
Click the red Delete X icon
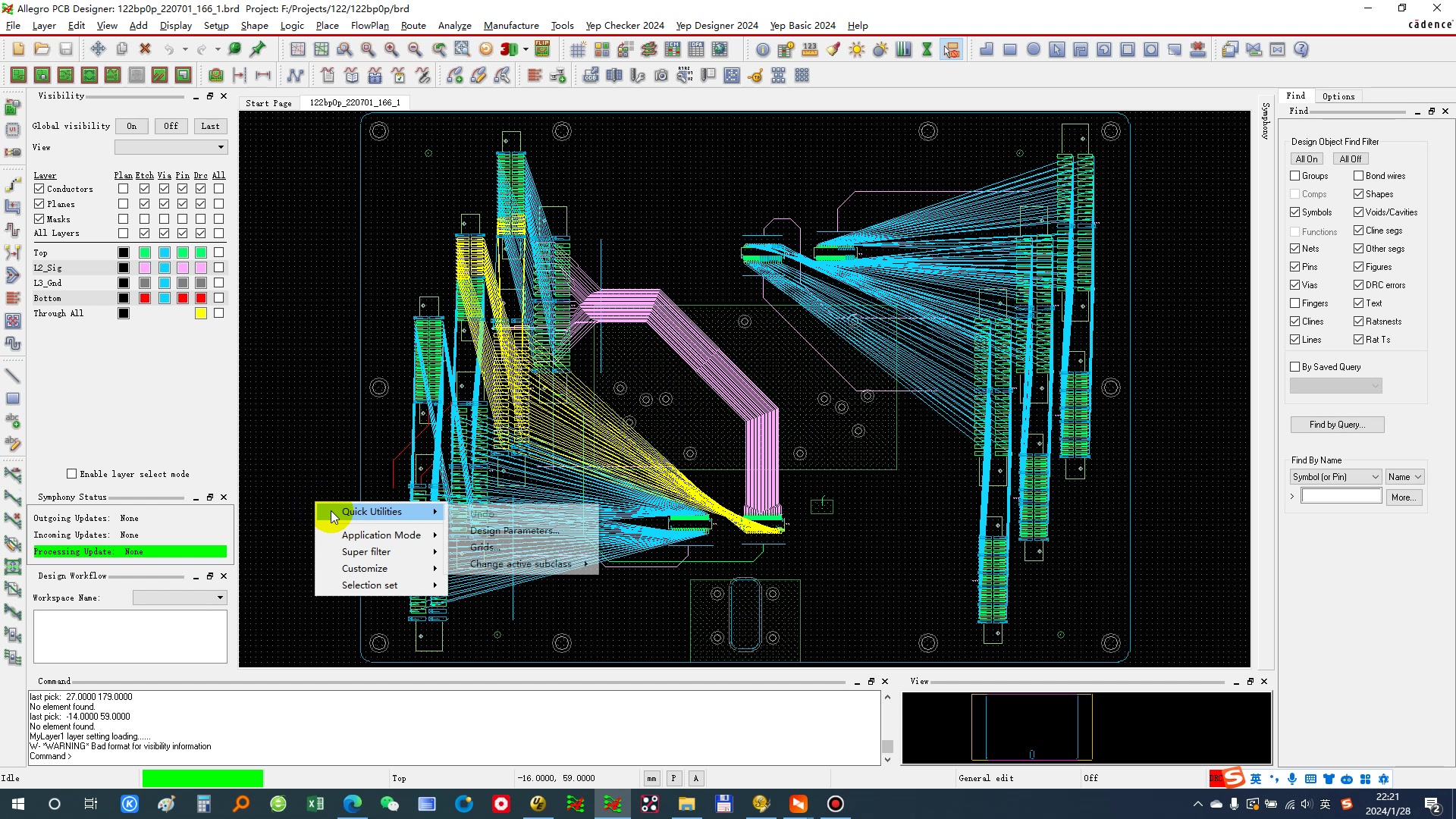click(145, 49)
